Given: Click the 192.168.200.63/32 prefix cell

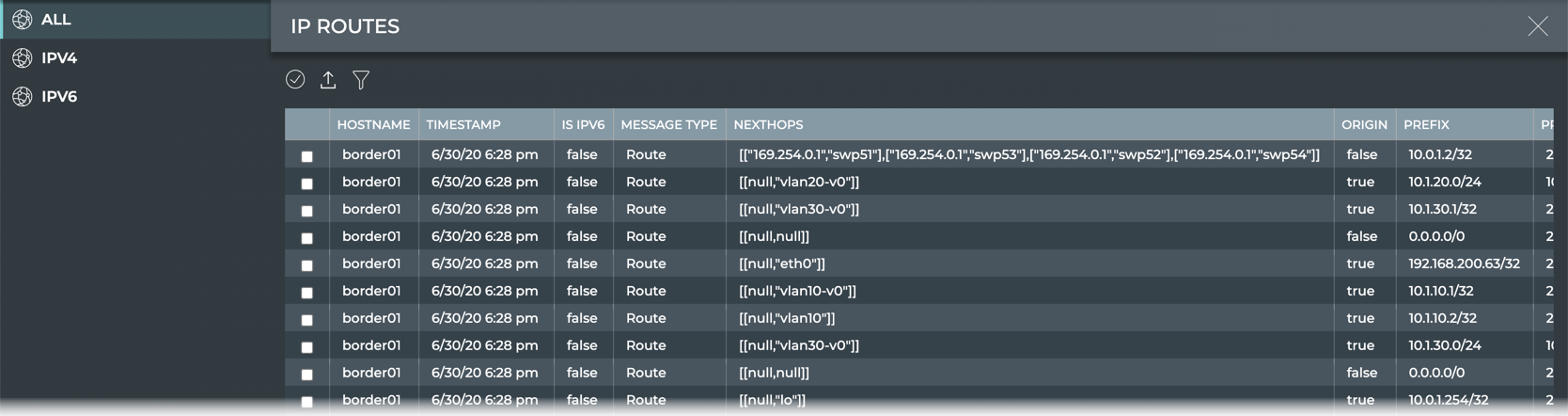Looking at the screenshot, I should [1464, 264].
